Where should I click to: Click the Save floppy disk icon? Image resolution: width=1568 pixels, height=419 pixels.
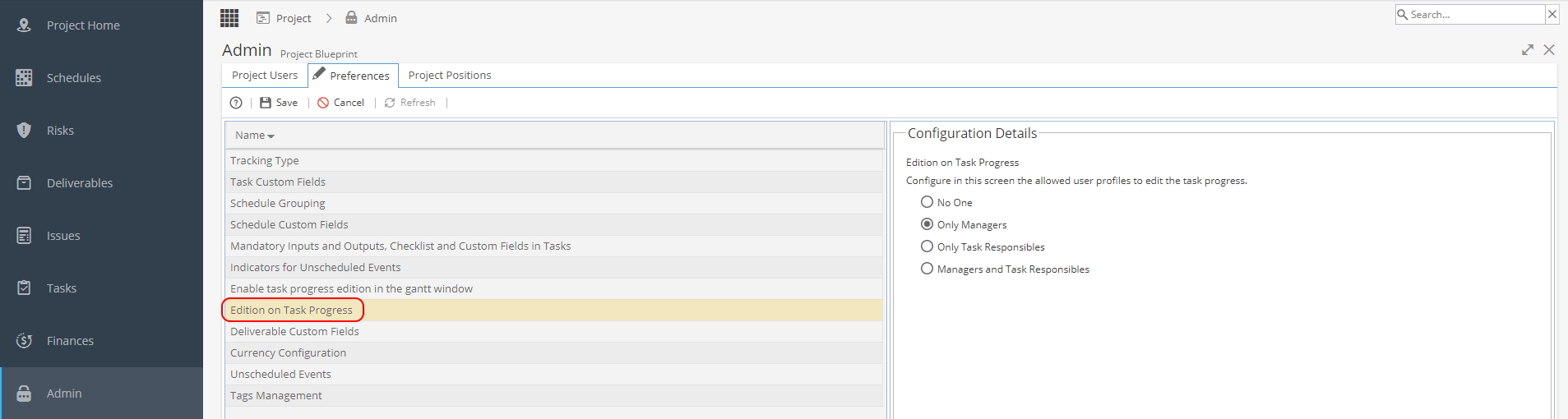(x=266, y=103)
